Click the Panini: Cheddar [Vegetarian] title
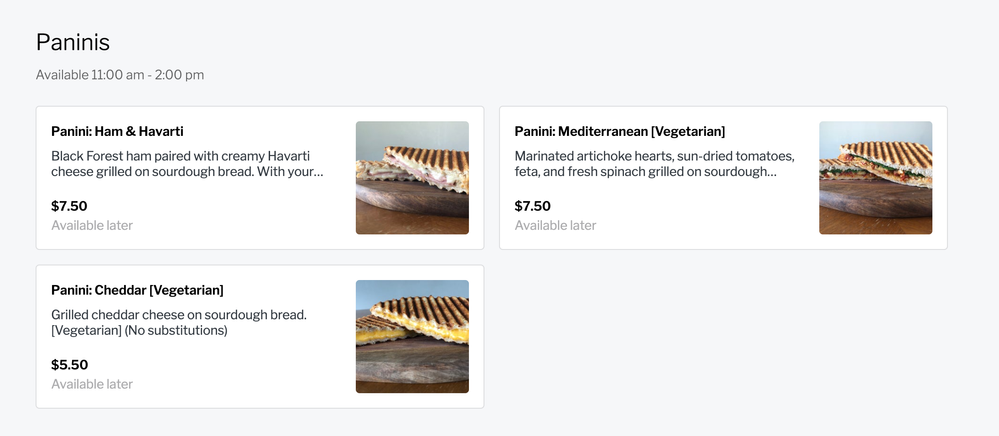This screenshot has height=436, width=999. point(137,290)
